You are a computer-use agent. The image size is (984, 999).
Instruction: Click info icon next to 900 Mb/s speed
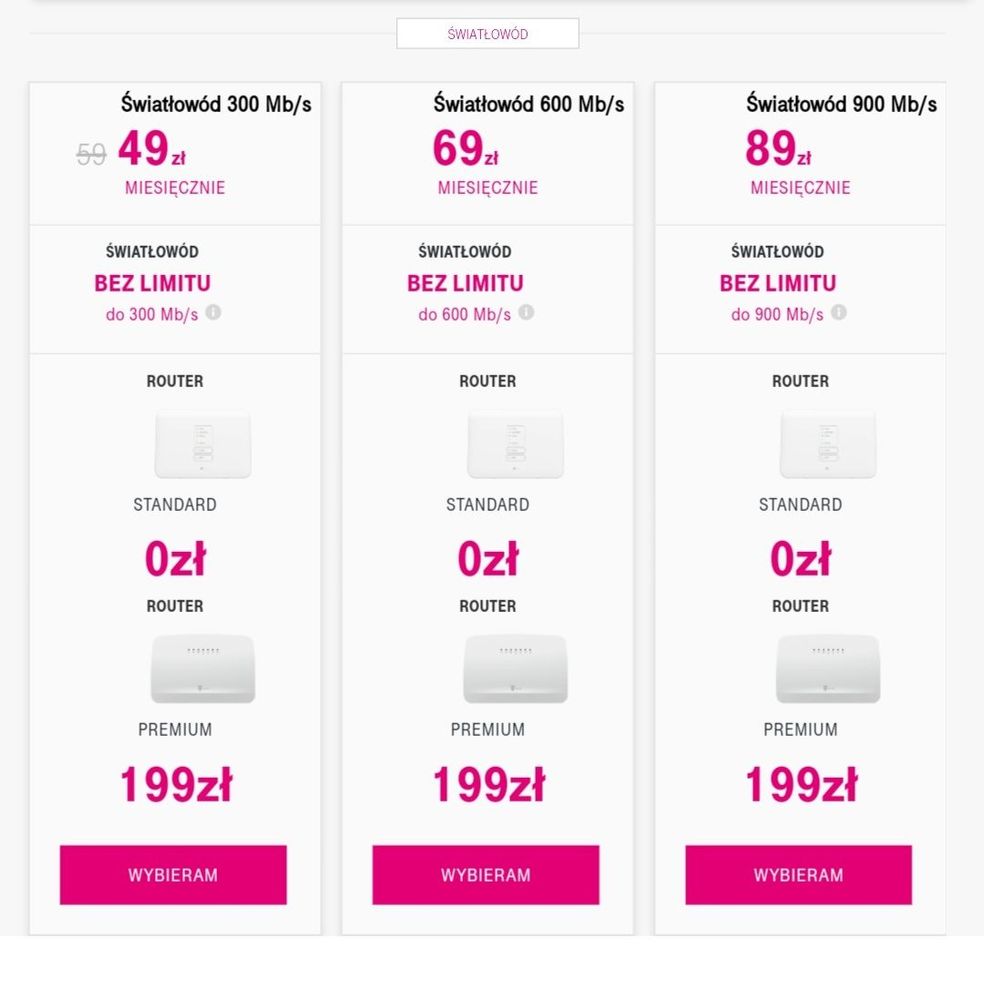[x=838, y=312]
